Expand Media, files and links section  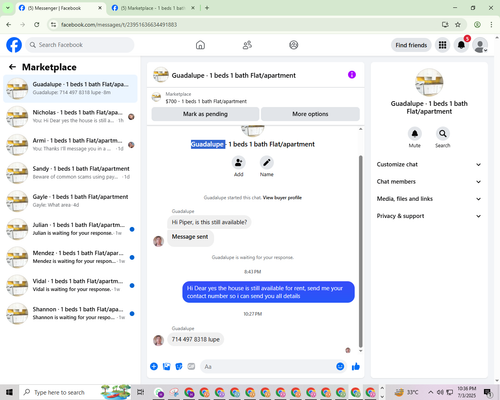429,199
